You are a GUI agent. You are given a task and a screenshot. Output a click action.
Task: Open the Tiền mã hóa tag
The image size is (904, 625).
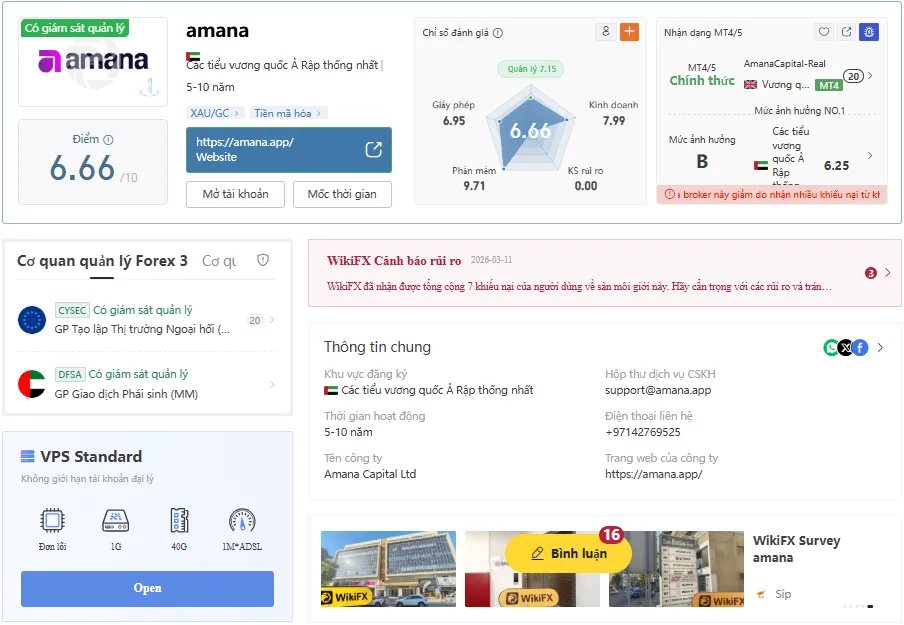point(288,113)
